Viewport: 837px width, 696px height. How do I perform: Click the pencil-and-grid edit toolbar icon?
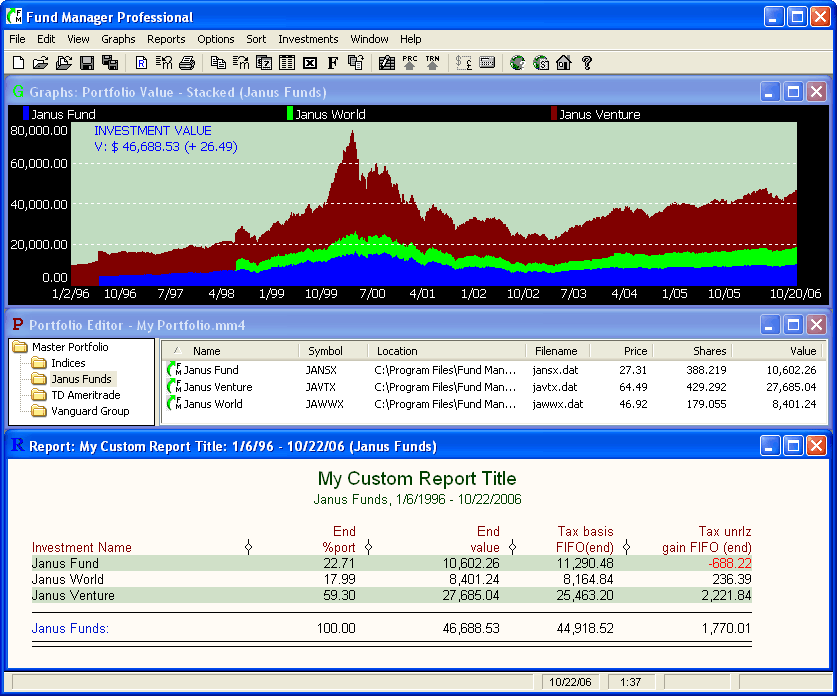point(386,63)
